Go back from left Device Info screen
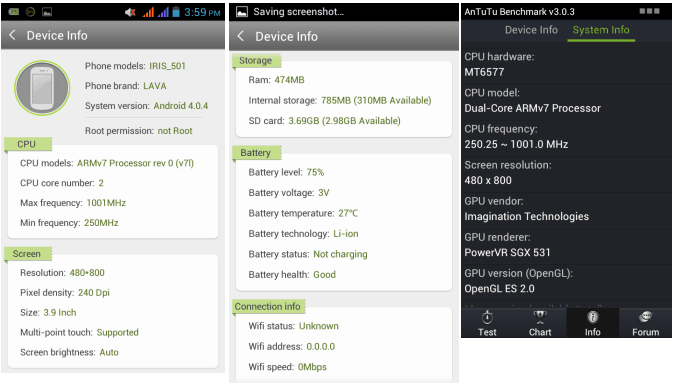The image size is (675, 383). point(12,35)
